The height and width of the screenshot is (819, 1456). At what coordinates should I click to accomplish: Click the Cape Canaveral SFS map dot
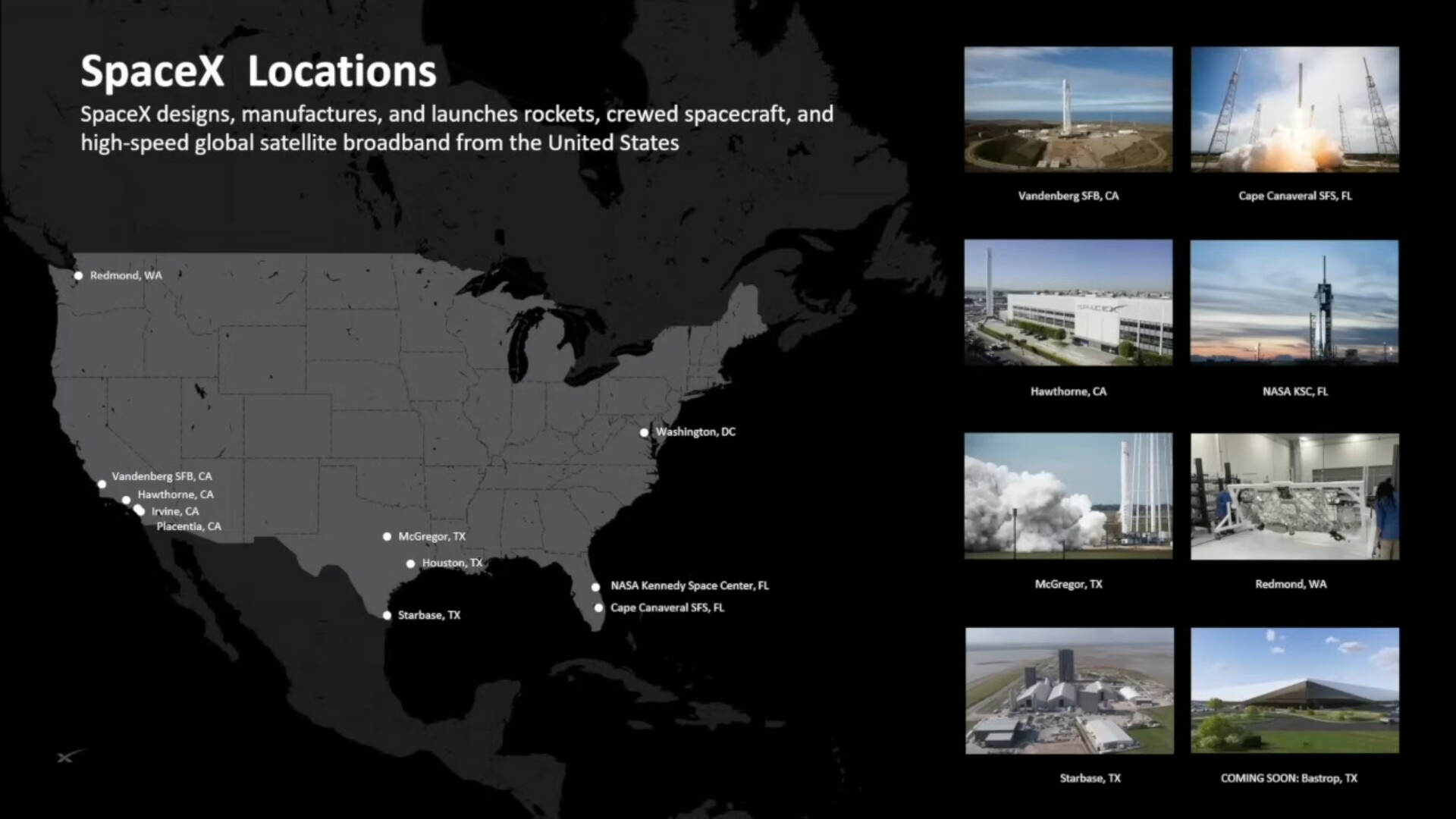(x=598, y=607)
